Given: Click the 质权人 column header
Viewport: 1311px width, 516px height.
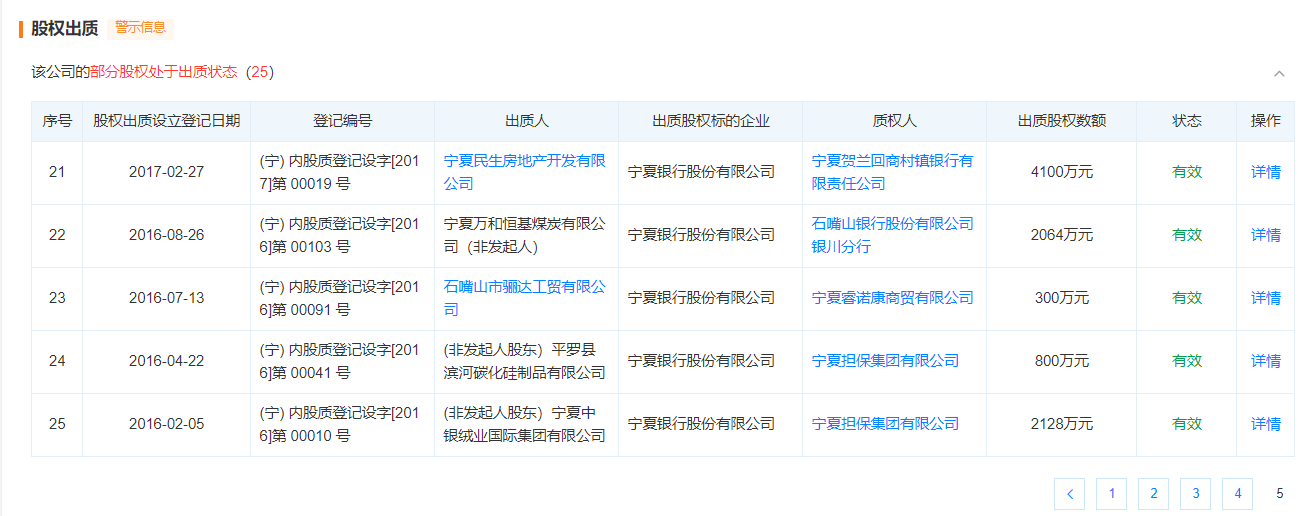Looking at the screenshot, I should pos(895,121).
